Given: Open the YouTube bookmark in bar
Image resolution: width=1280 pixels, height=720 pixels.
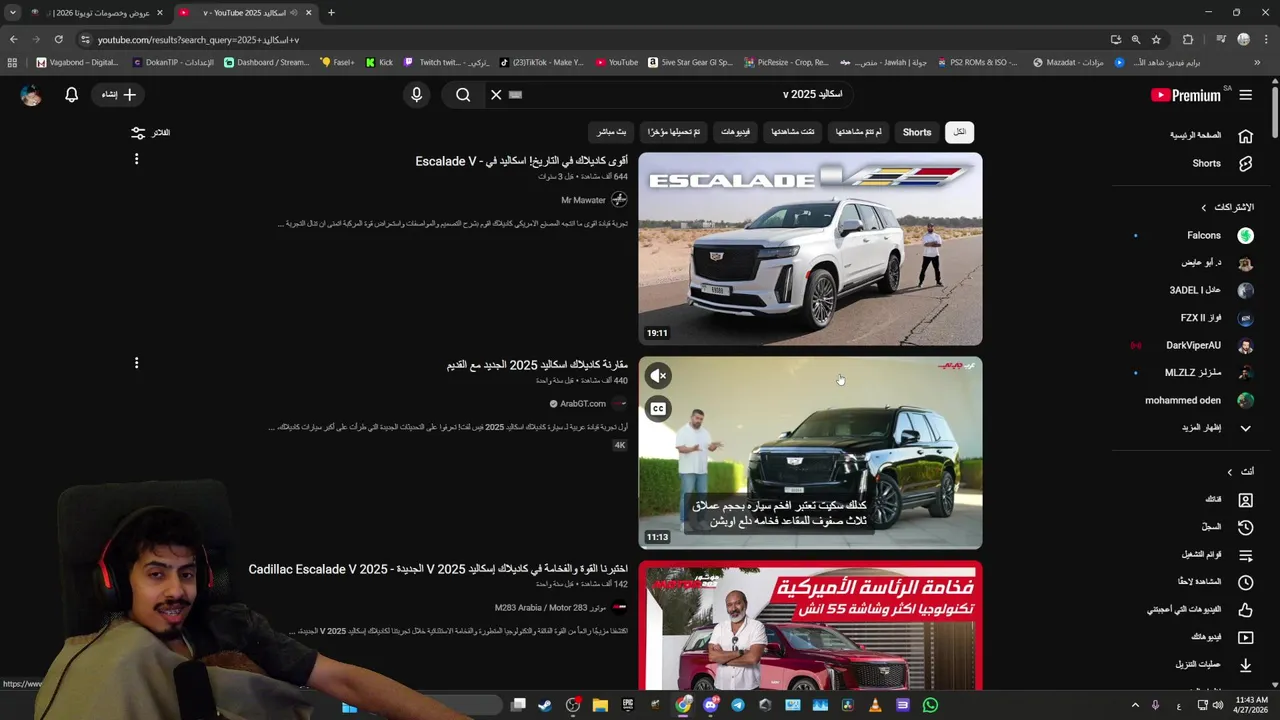Looking at the screenshot, I should click(x=616, y=62).
